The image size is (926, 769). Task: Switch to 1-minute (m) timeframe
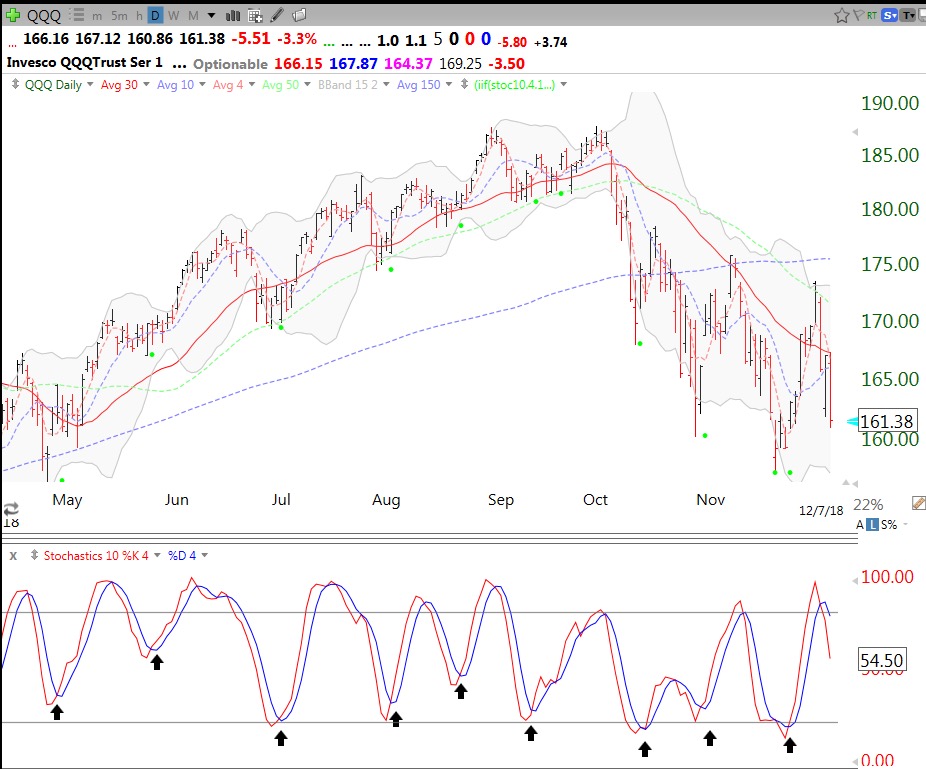point(97,16)
